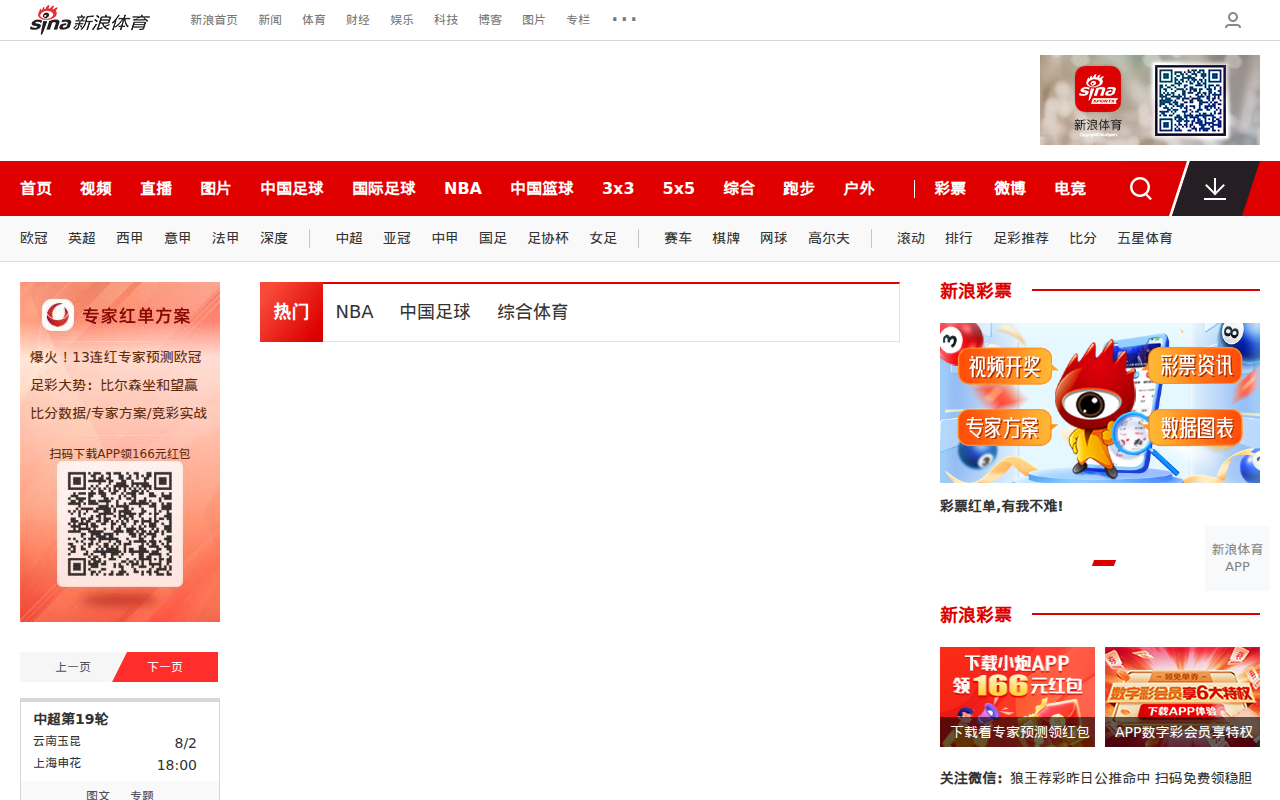
Task: Click the 专家红单方案 QR advertisement
Action: 120,452
